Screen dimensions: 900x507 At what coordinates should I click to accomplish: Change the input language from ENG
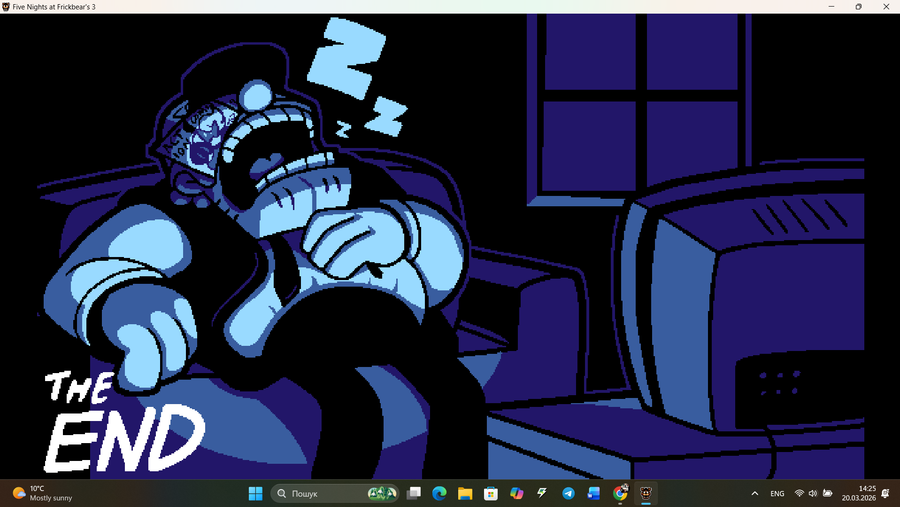(x=777, y=493)
